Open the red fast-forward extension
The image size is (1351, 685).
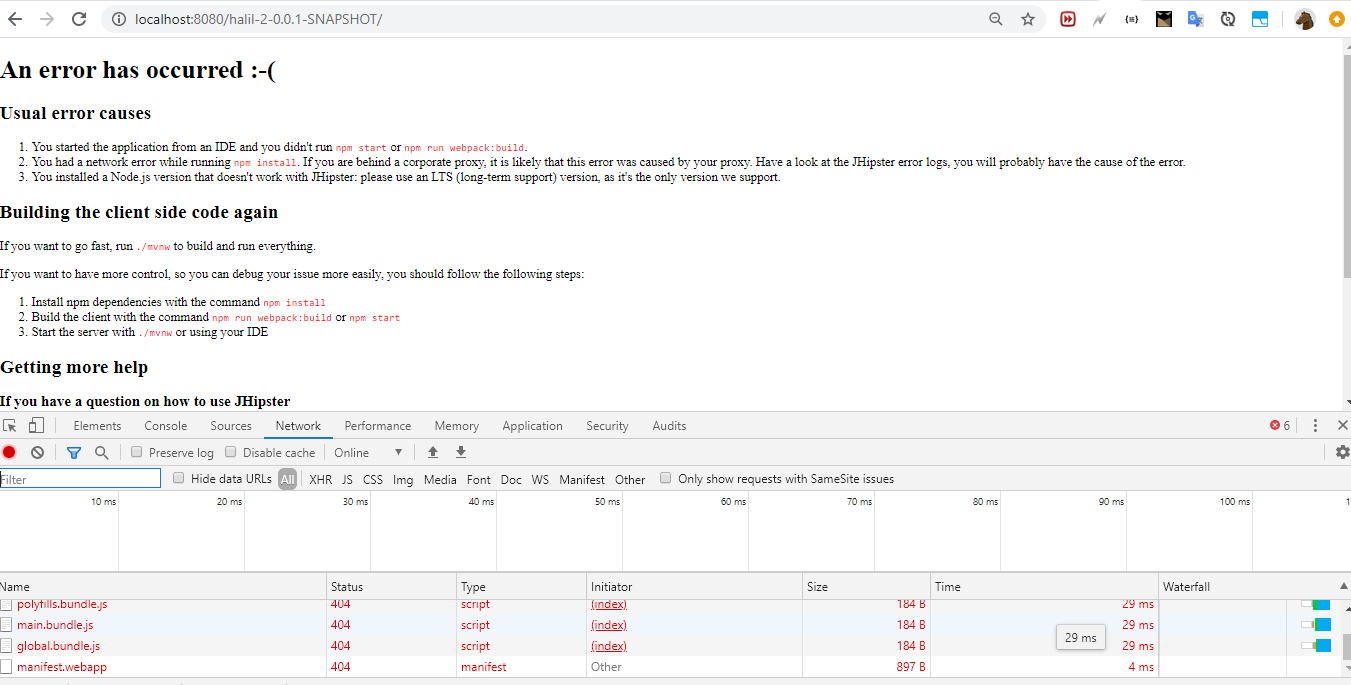1068,19
